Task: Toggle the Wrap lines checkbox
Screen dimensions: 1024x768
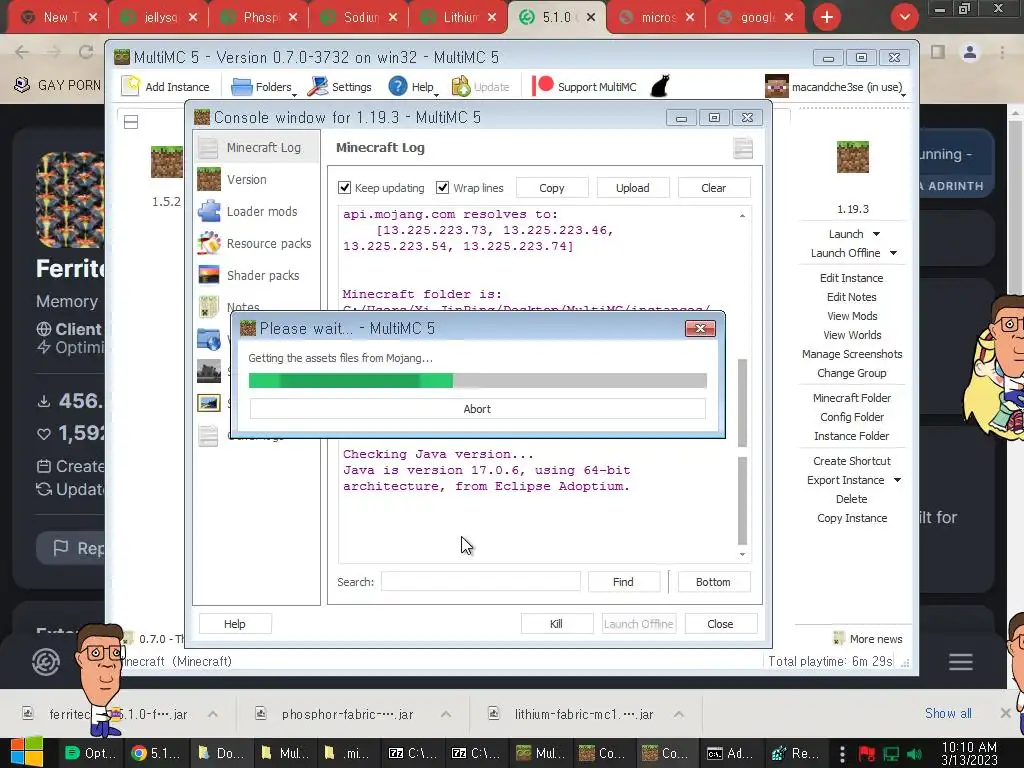Action: point(443,188)
